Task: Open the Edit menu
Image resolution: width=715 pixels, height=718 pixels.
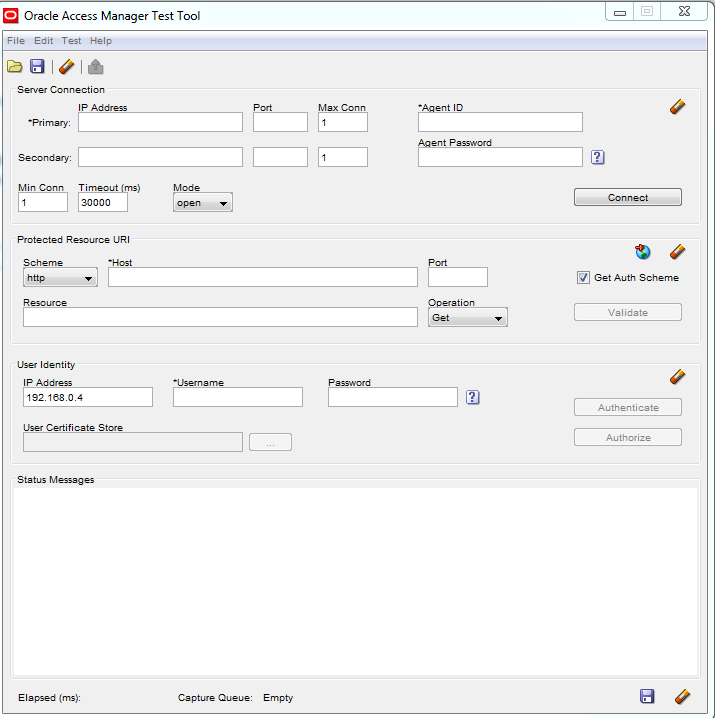Action: coord(44,41)
